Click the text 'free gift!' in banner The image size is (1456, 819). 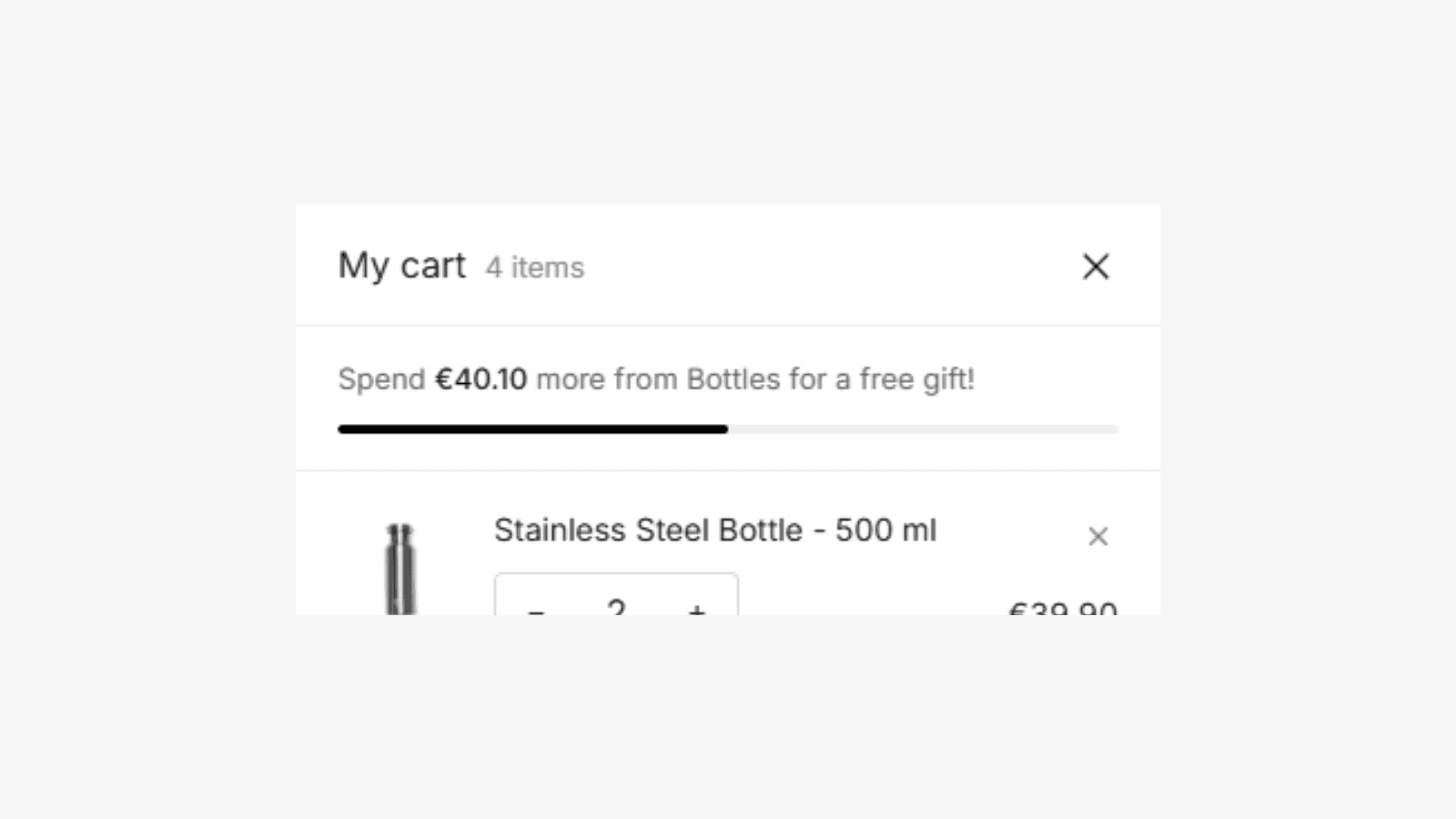tap(917, 379)
